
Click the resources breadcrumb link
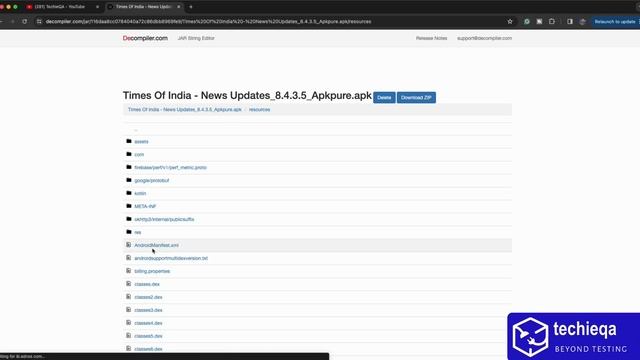260,109
